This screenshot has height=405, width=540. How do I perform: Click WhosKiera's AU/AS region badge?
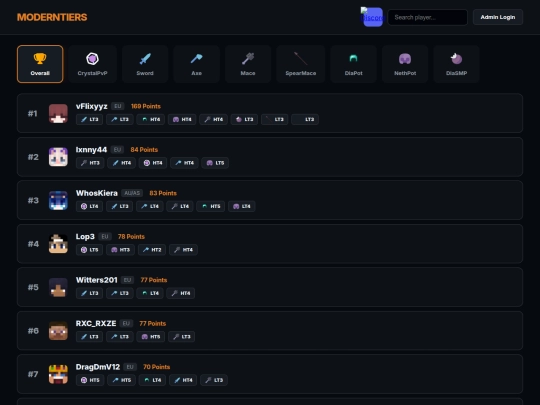tap(132, 193)
